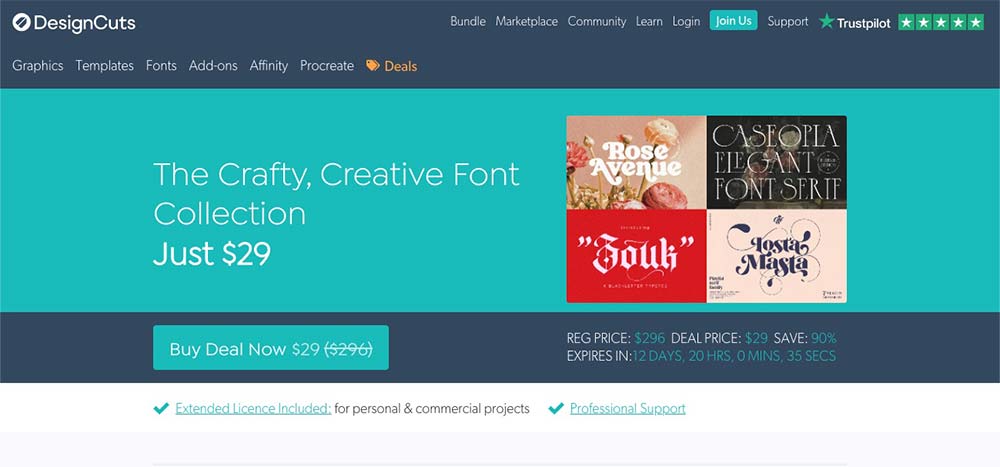Click the orange Deals tag icon
Screen dimensions: 1000x467
(x=372, y=66)
